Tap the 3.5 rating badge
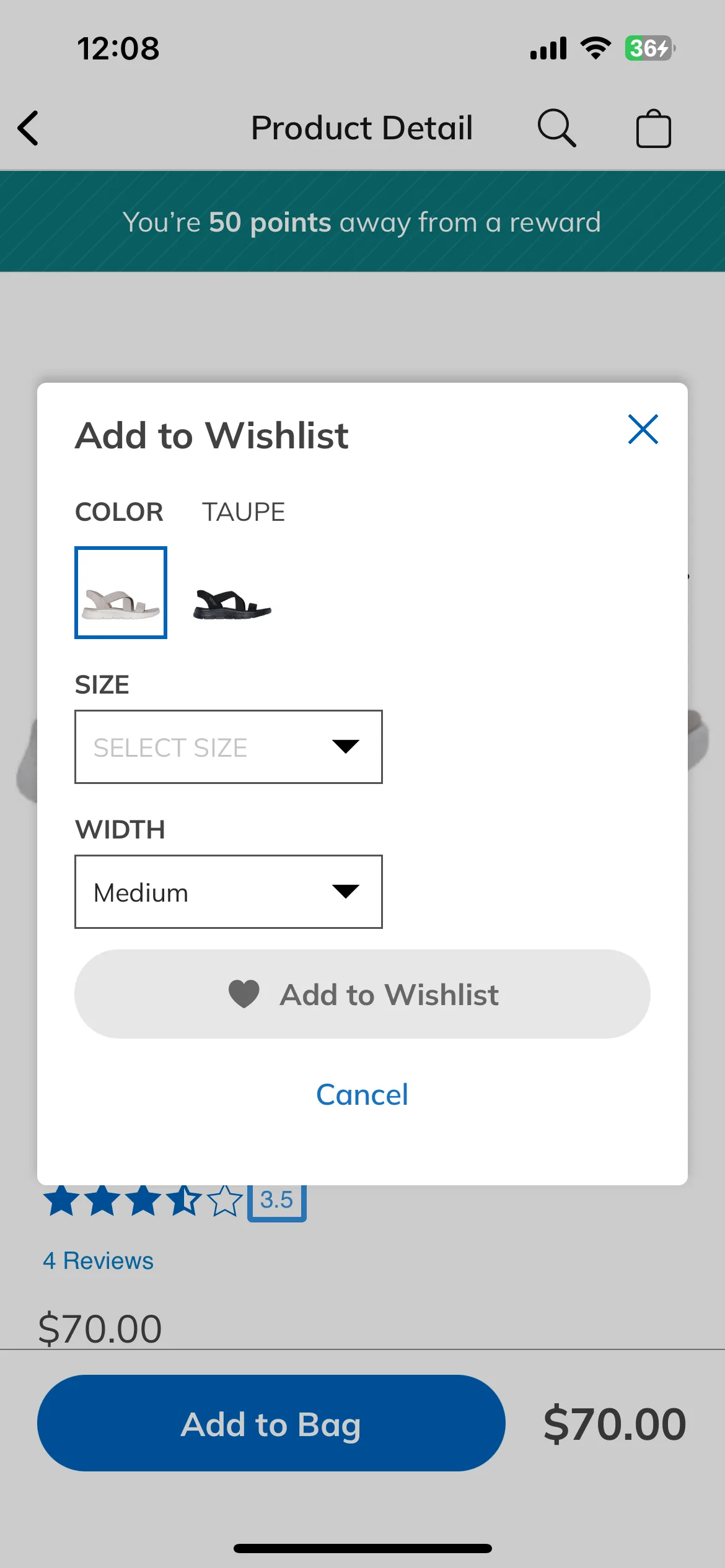 click(276, 1201)
